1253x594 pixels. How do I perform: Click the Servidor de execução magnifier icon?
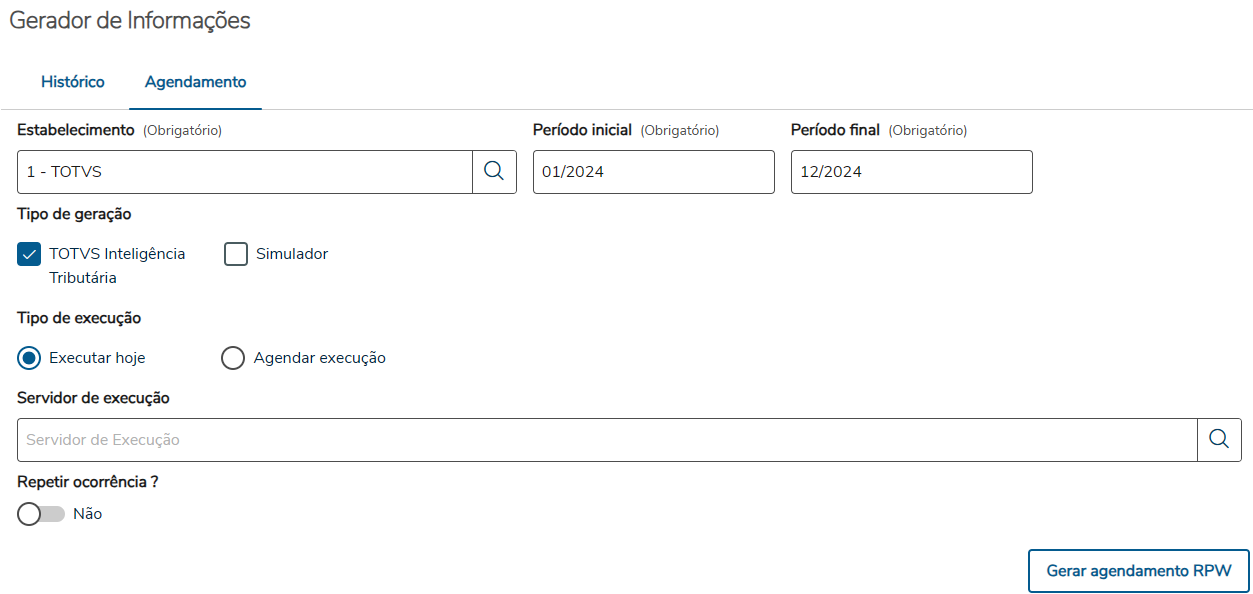click(1219, 440)
